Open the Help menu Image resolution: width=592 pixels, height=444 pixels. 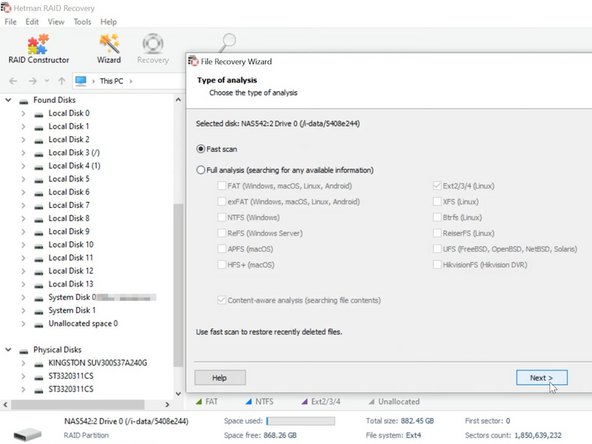click(x=108, y=22)
